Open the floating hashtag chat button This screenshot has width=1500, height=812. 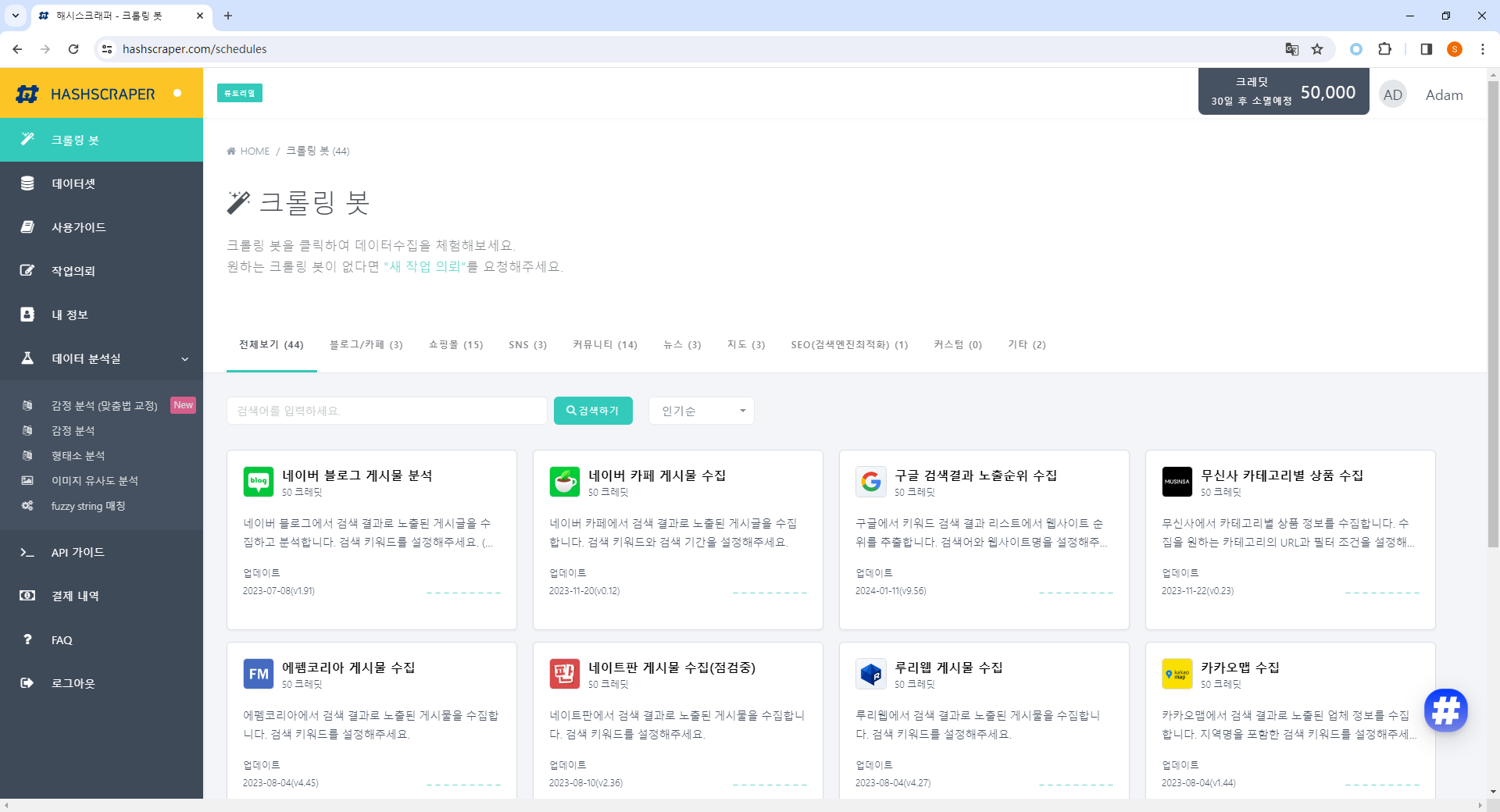click(x=1446, y=710)
